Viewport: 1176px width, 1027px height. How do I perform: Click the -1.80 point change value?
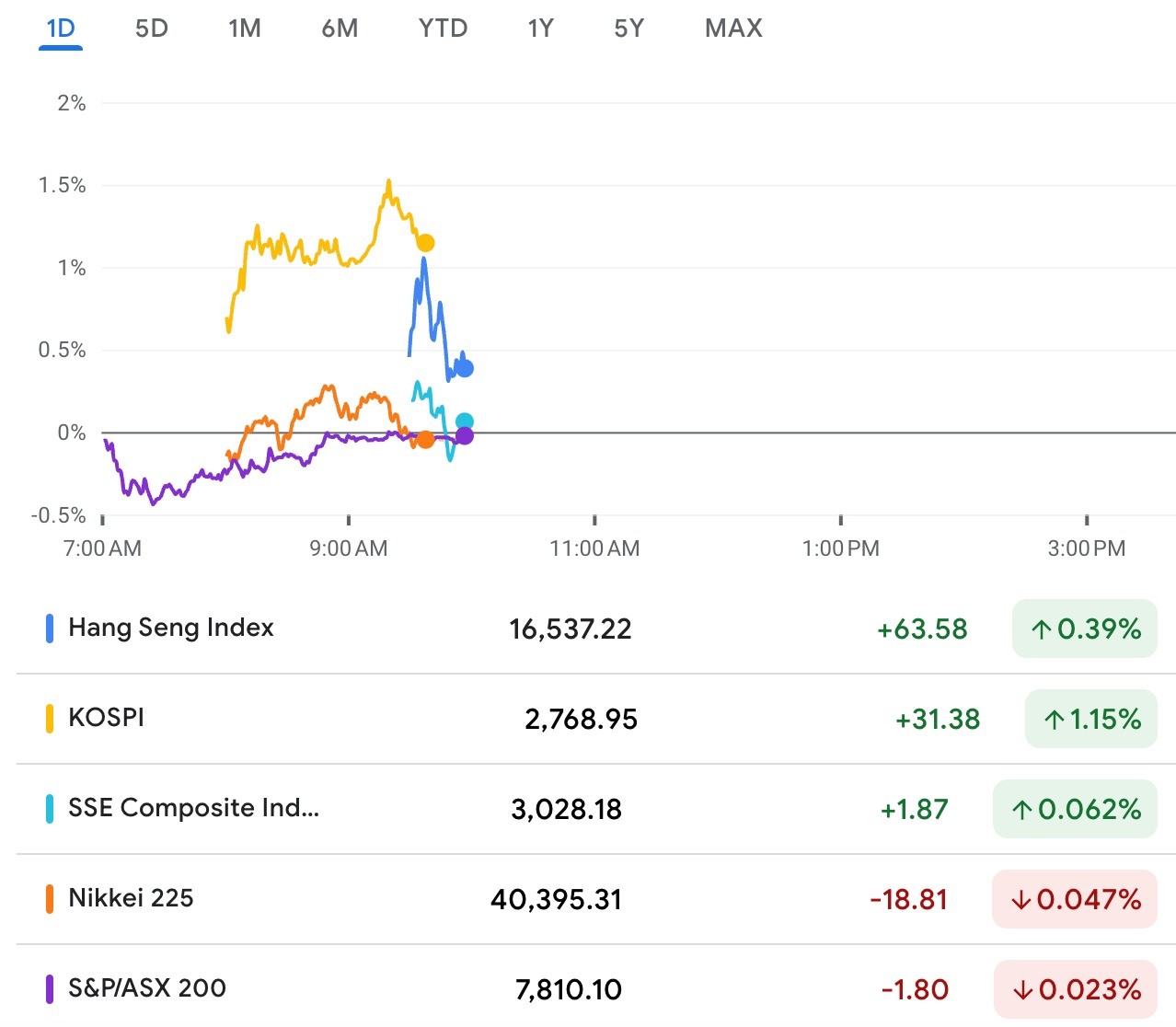pyautogui.click(x=915, y=990)
